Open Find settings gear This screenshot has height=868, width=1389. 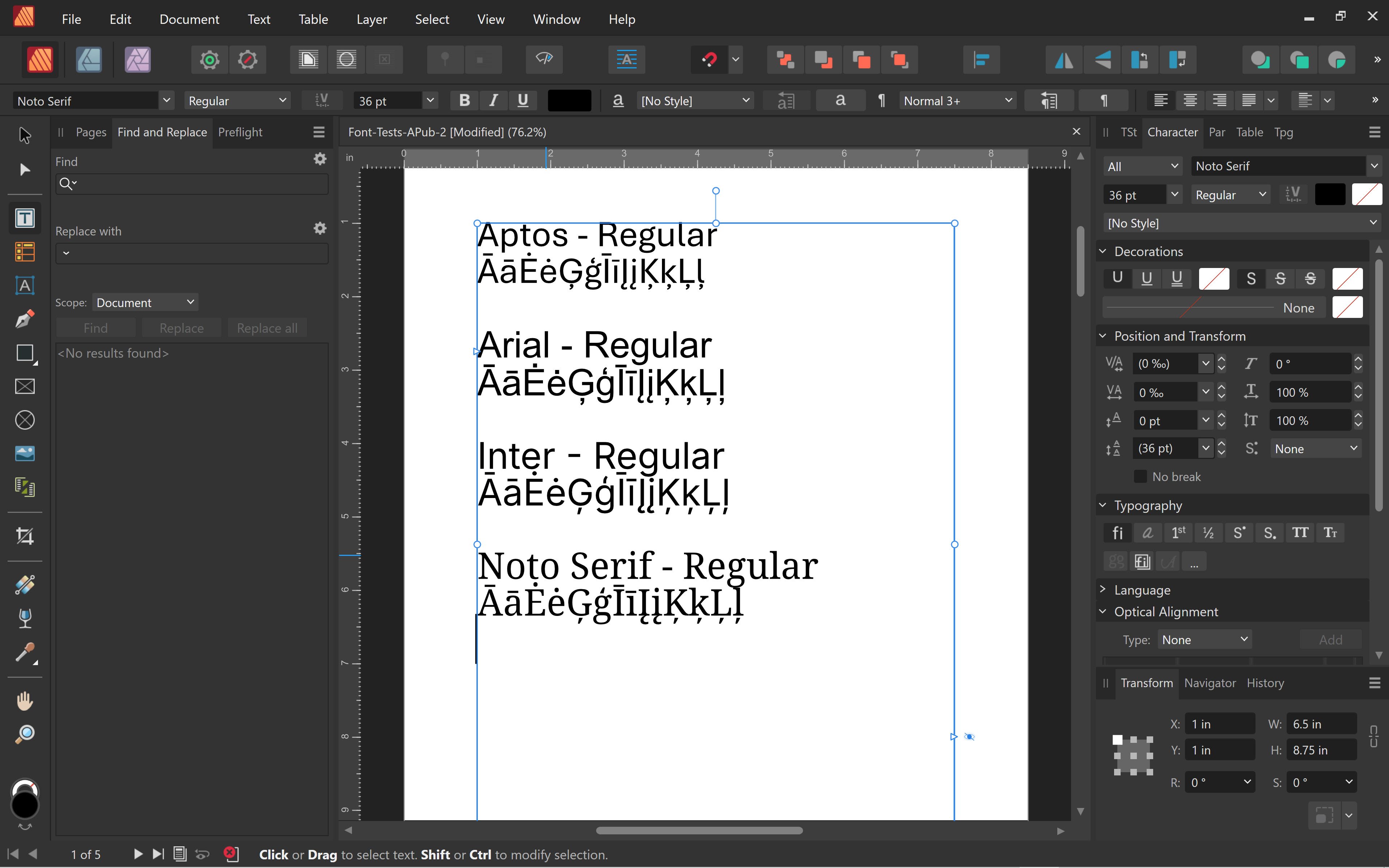point(320,159)
